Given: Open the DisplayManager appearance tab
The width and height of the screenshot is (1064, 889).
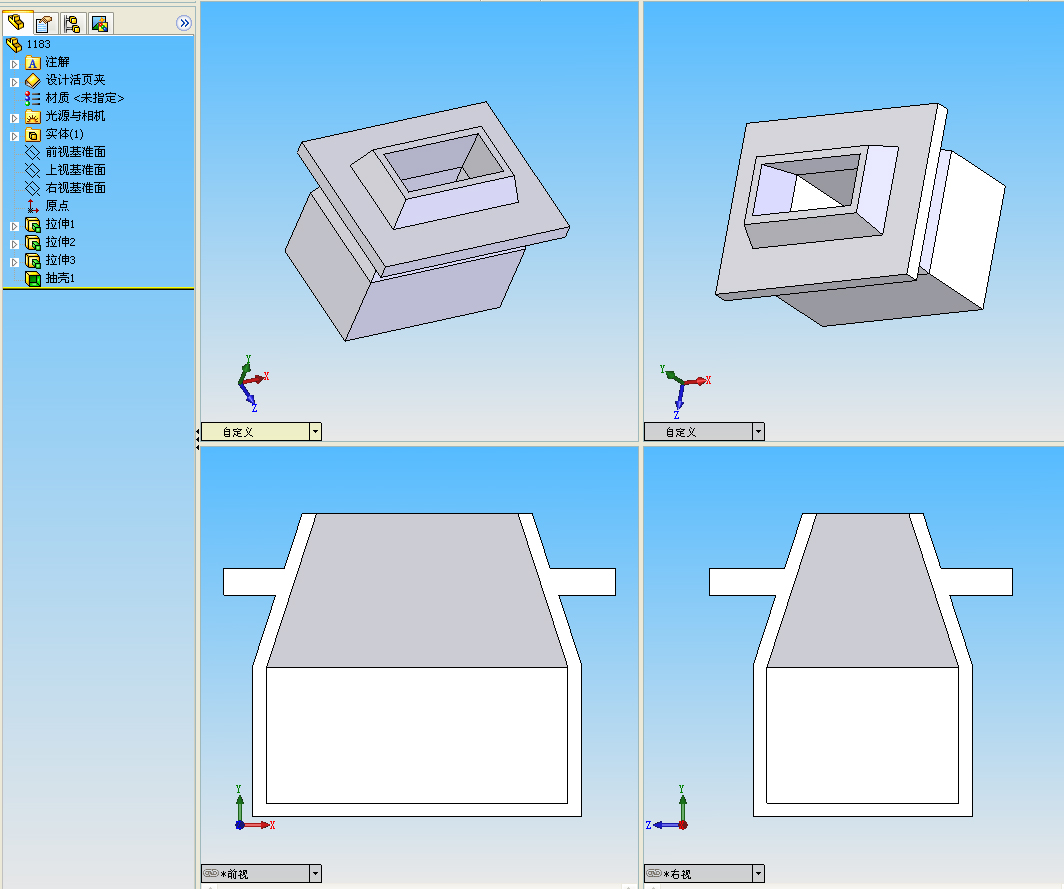Looking at the screenshot, I should click(x=100, y=24).
